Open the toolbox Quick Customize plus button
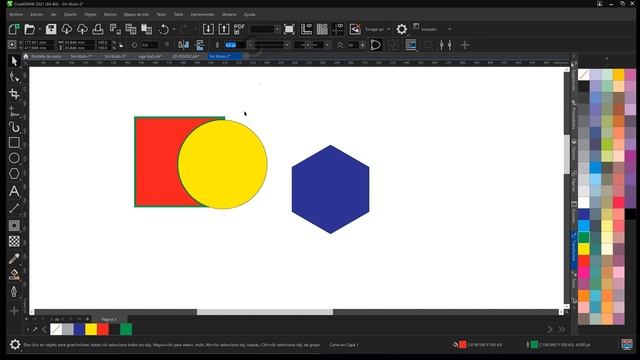Image resolution: width=640 pixels, height=360 pixels. point(14,311)
